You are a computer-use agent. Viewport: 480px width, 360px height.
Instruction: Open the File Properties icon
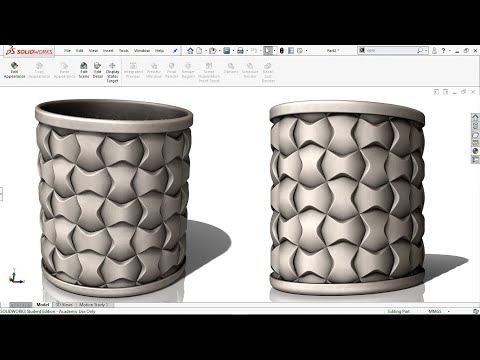click(x=291, y=51)
